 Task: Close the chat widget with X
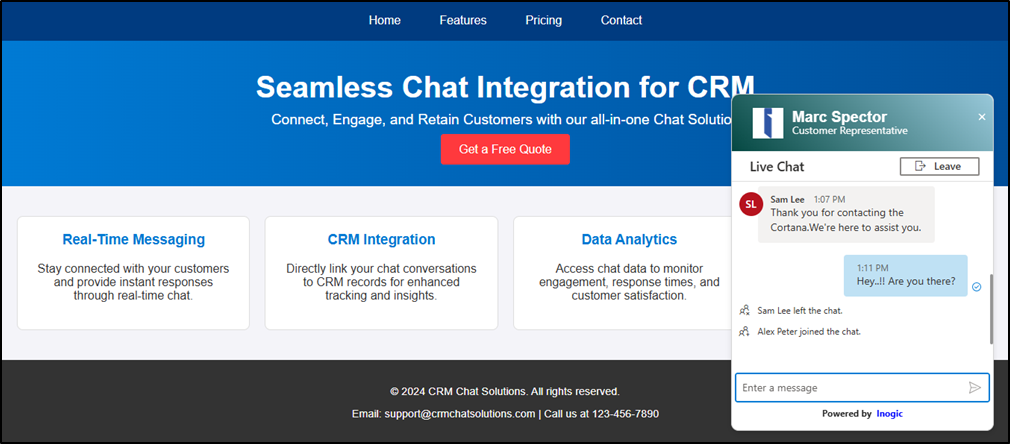(981, 117)
